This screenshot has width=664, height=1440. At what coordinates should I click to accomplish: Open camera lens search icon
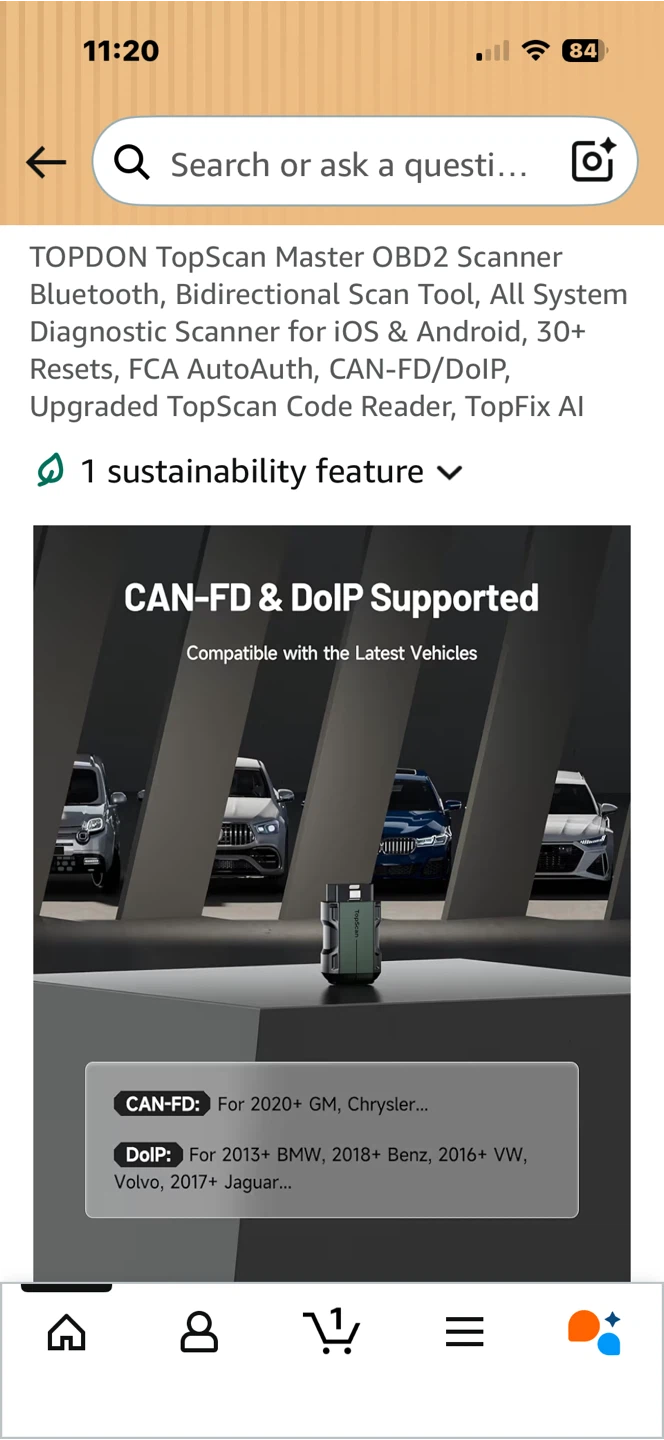point(592,161)
